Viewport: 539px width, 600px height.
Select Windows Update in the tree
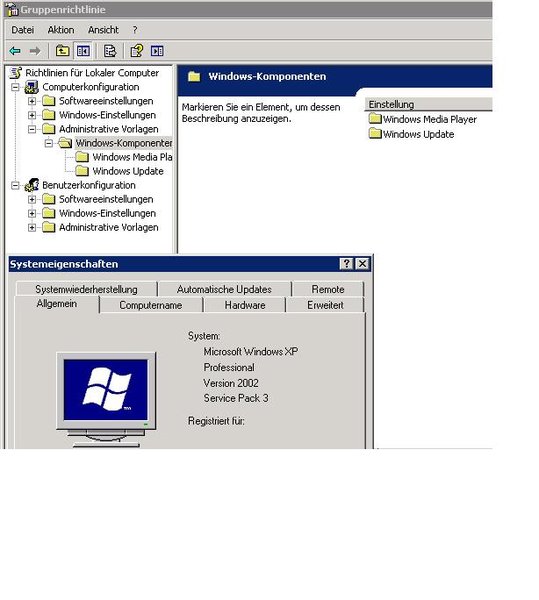point(128,171)
